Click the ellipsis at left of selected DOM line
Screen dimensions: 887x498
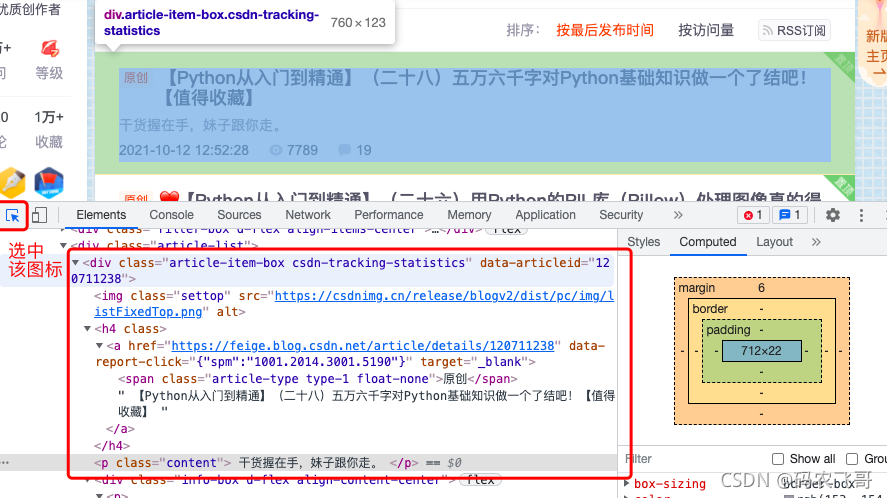[5, 463]
